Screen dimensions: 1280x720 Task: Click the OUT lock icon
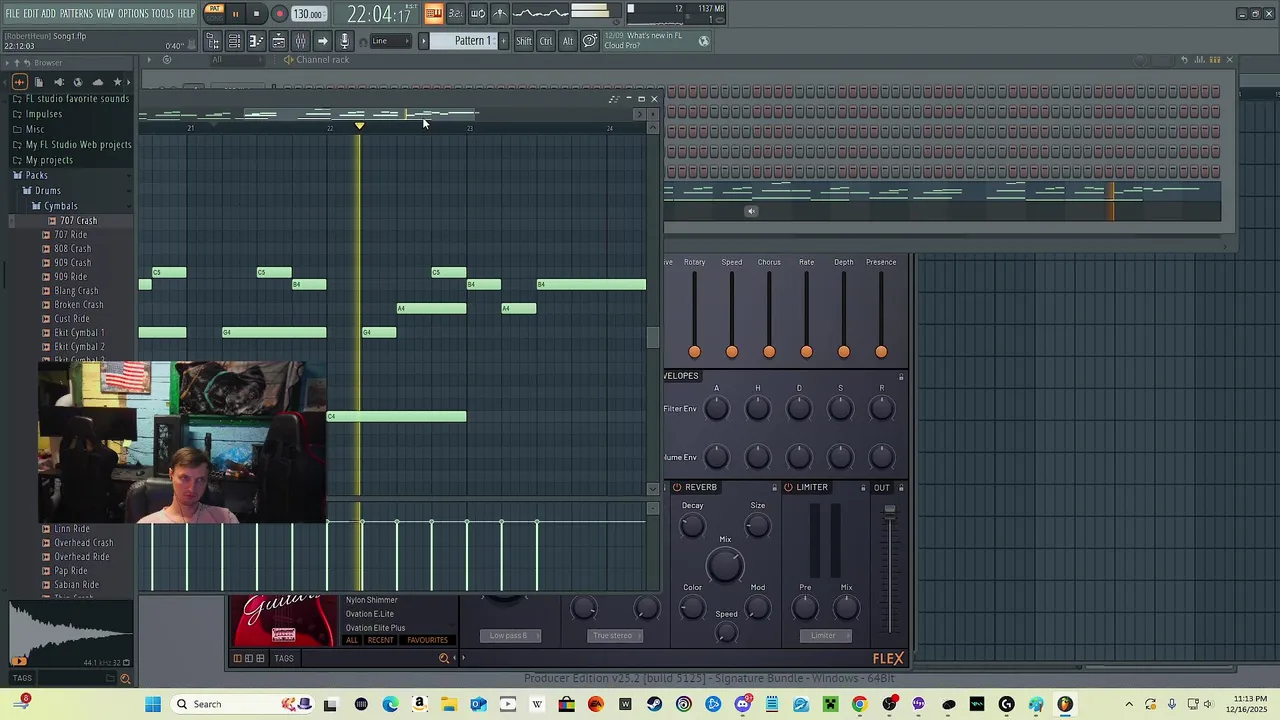tap(901, 488)
